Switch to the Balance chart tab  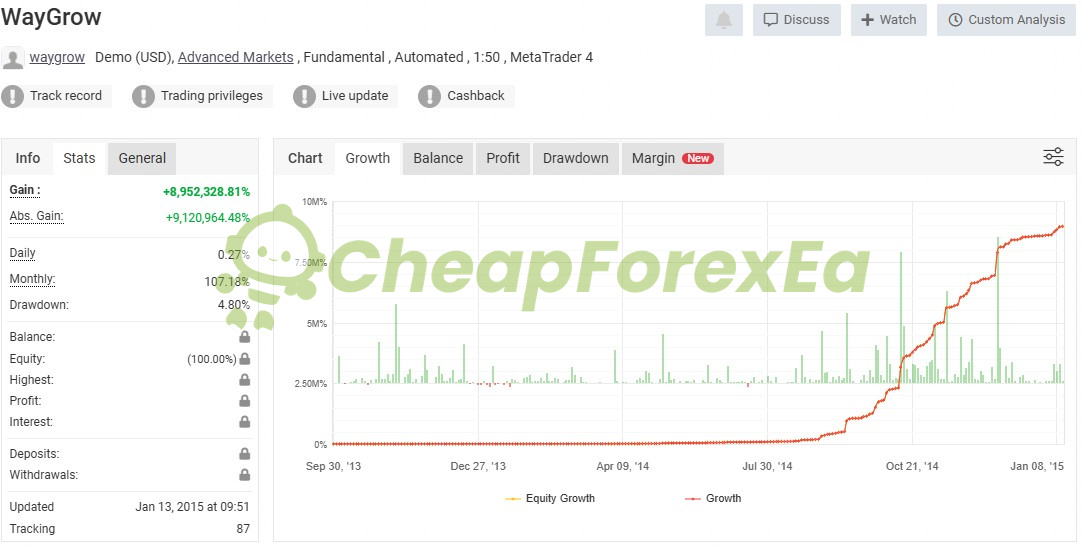pos(438,158)
